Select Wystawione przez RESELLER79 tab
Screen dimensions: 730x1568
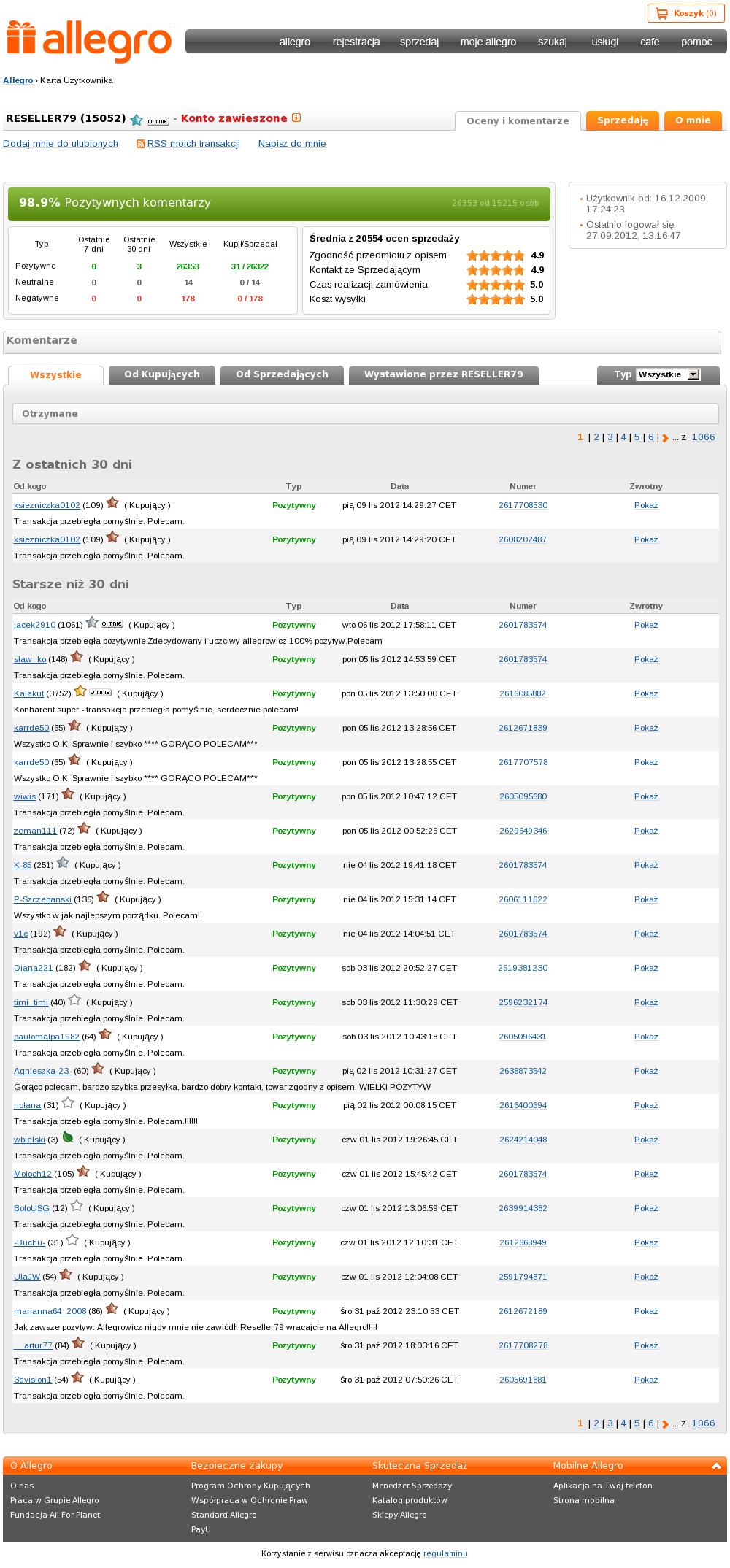tap(444, 374)
